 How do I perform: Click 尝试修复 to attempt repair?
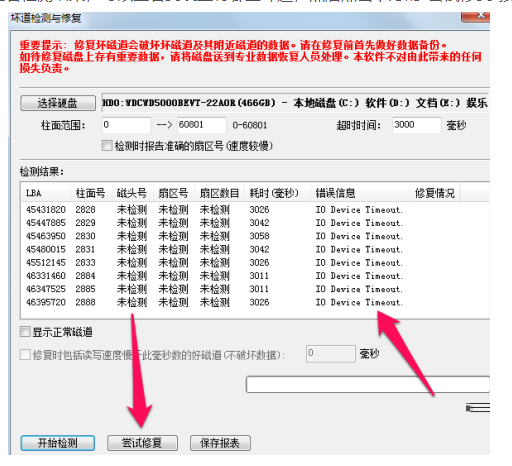coord(142,443)
